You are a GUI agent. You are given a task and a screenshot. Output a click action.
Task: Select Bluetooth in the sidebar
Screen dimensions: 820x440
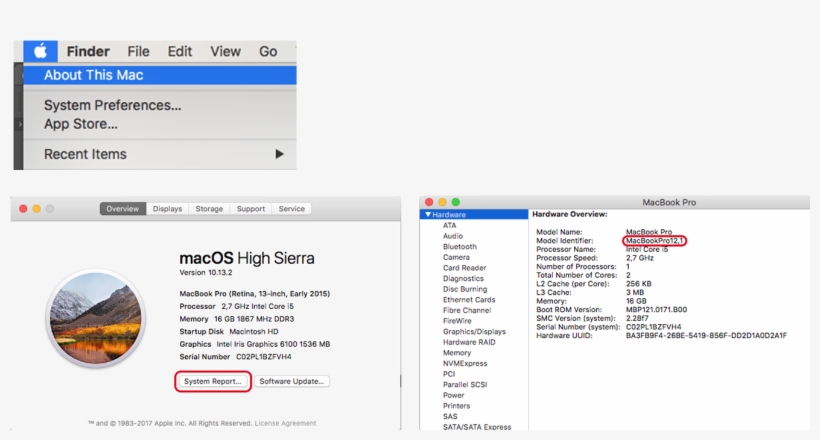click(x=460, y=246)
